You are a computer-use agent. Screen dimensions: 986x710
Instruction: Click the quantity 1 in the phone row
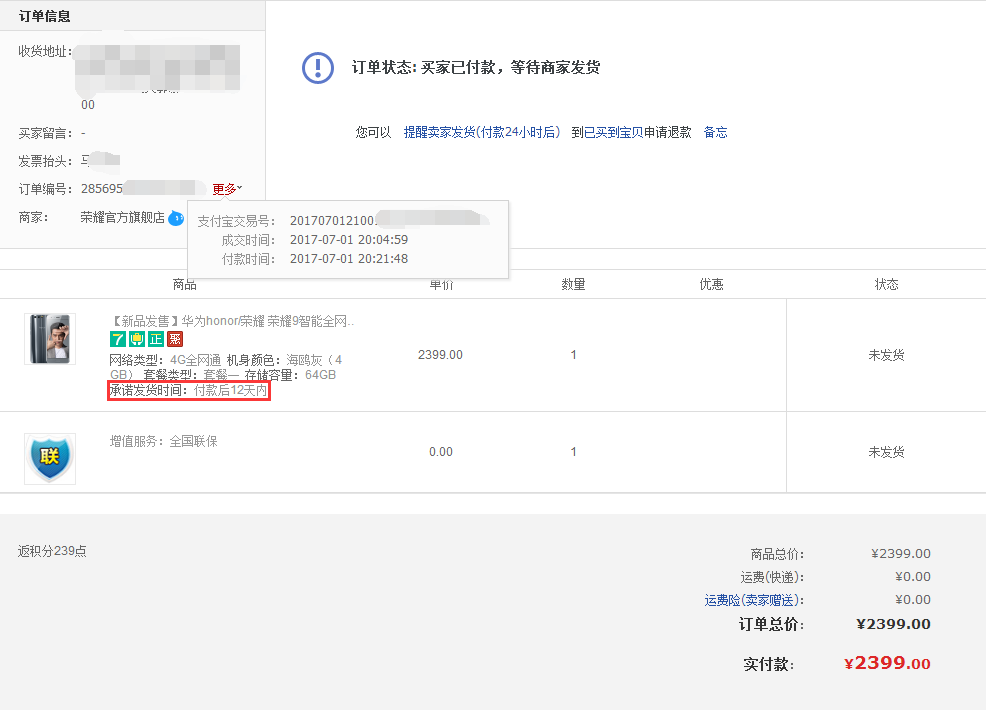(573, 355)
